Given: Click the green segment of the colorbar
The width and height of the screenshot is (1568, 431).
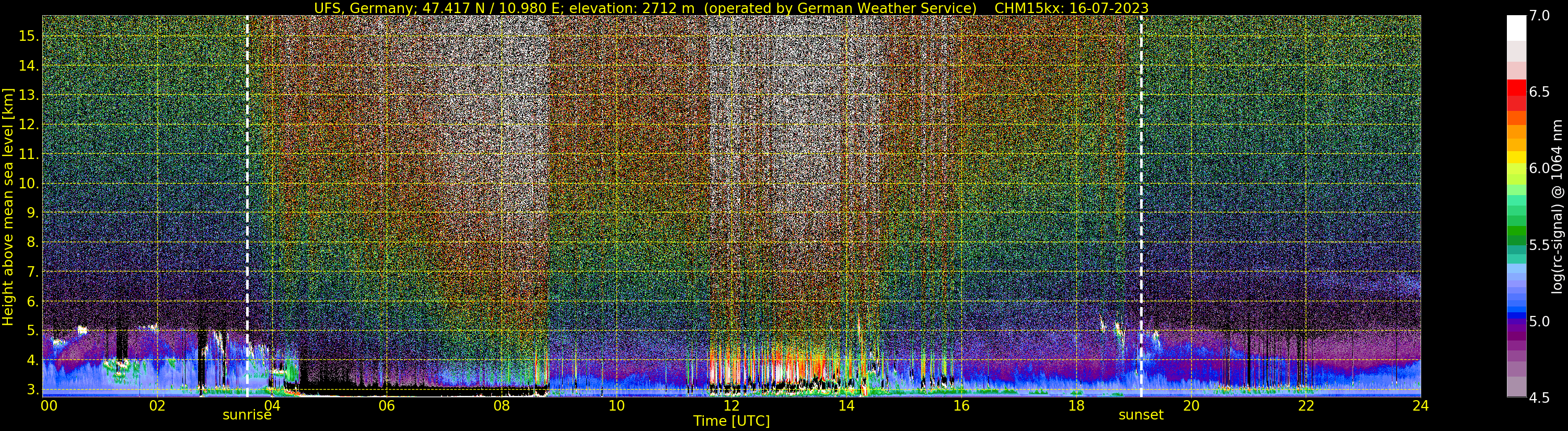Looking at the screenshot, I should (x=1516, y=231).
